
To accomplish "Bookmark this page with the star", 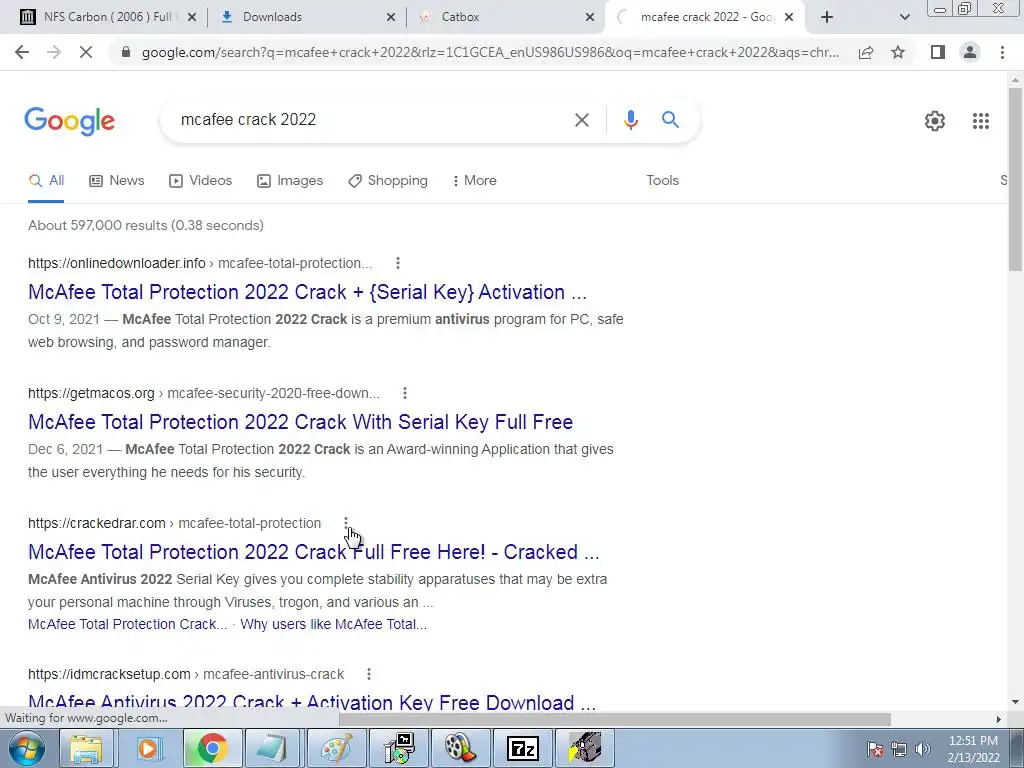I will coord(898,52).
